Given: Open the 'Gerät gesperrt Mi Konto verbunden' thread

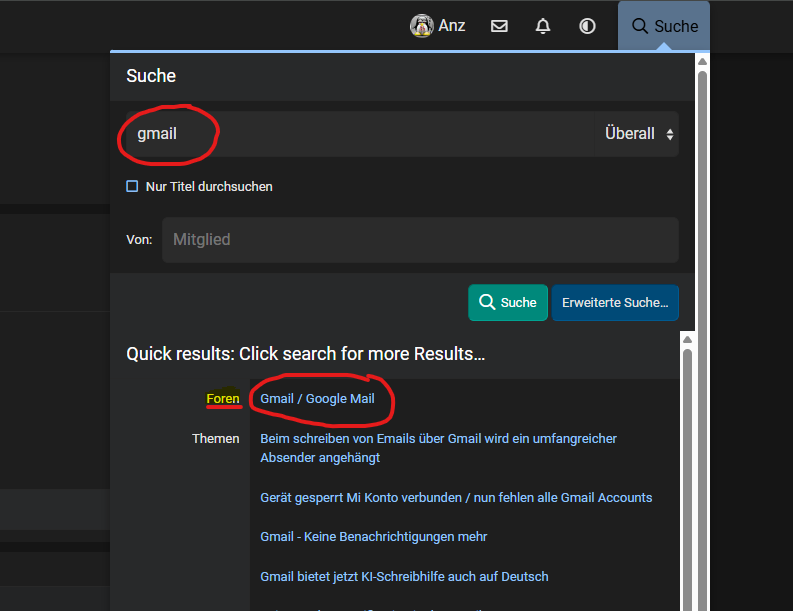Looking at the screenshot, I should (455, 497).
